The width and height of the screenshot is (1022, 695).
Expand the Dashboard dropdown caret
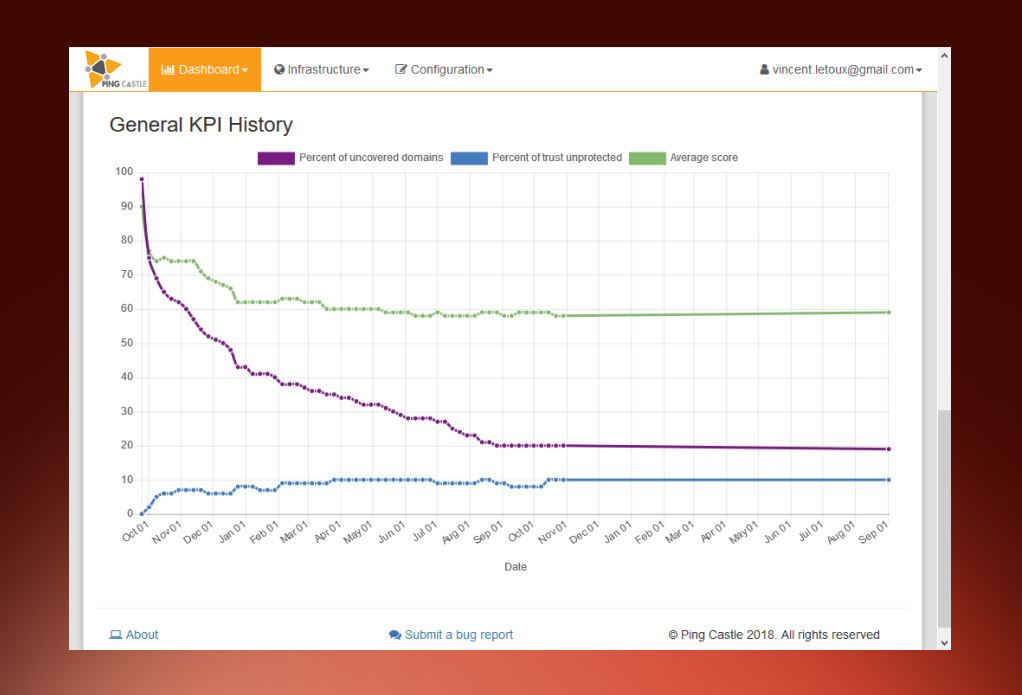[245, 70]
